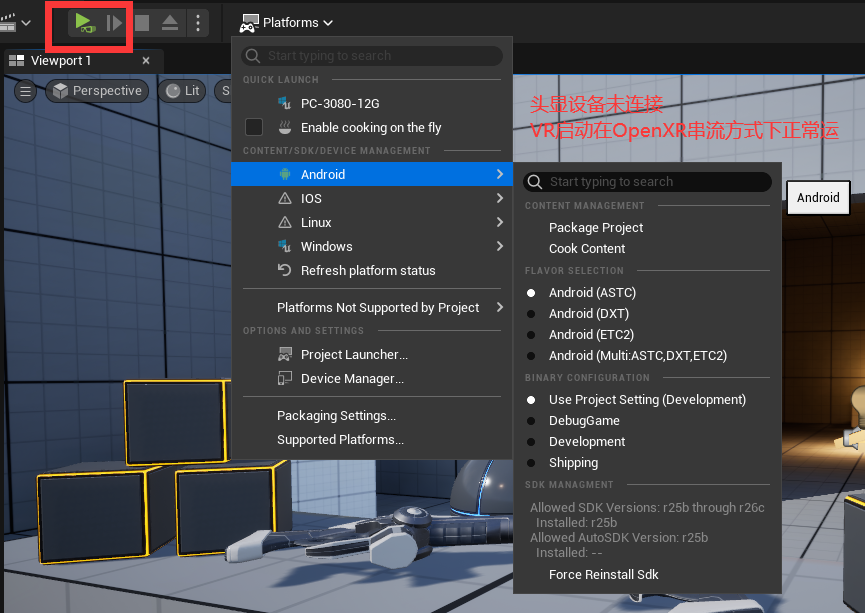The height and width of the screenshot is (613, 865).
Task: Click the Perspective cube icon
Action: click(60, 91)
